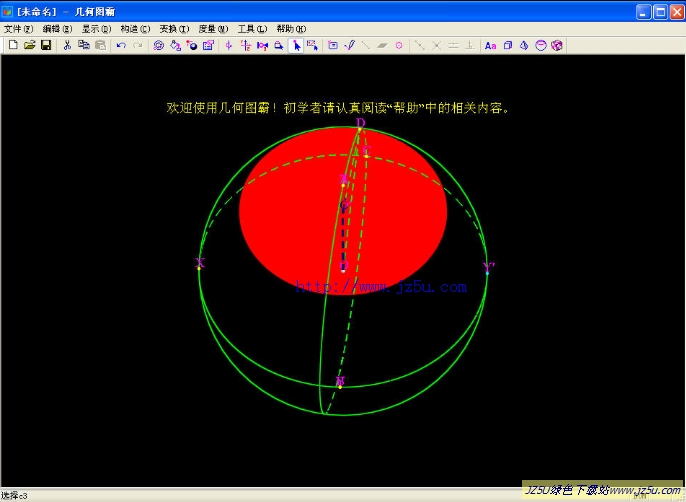This screenshot has width=686, height=502.
Task: Click the greyed paste clipboard icon
Action: pos(100,45)
